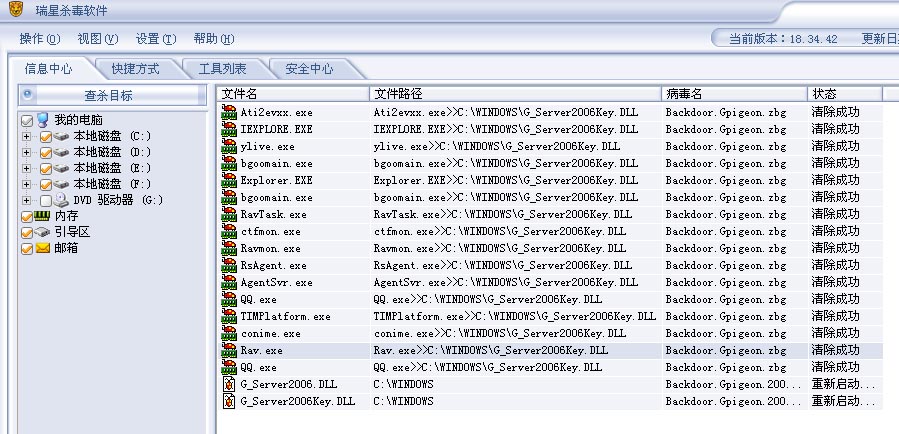The image size is (899, 434).
Task: Click drive icon of 本地磁盘 (F:)
Action: click(61, 184)
